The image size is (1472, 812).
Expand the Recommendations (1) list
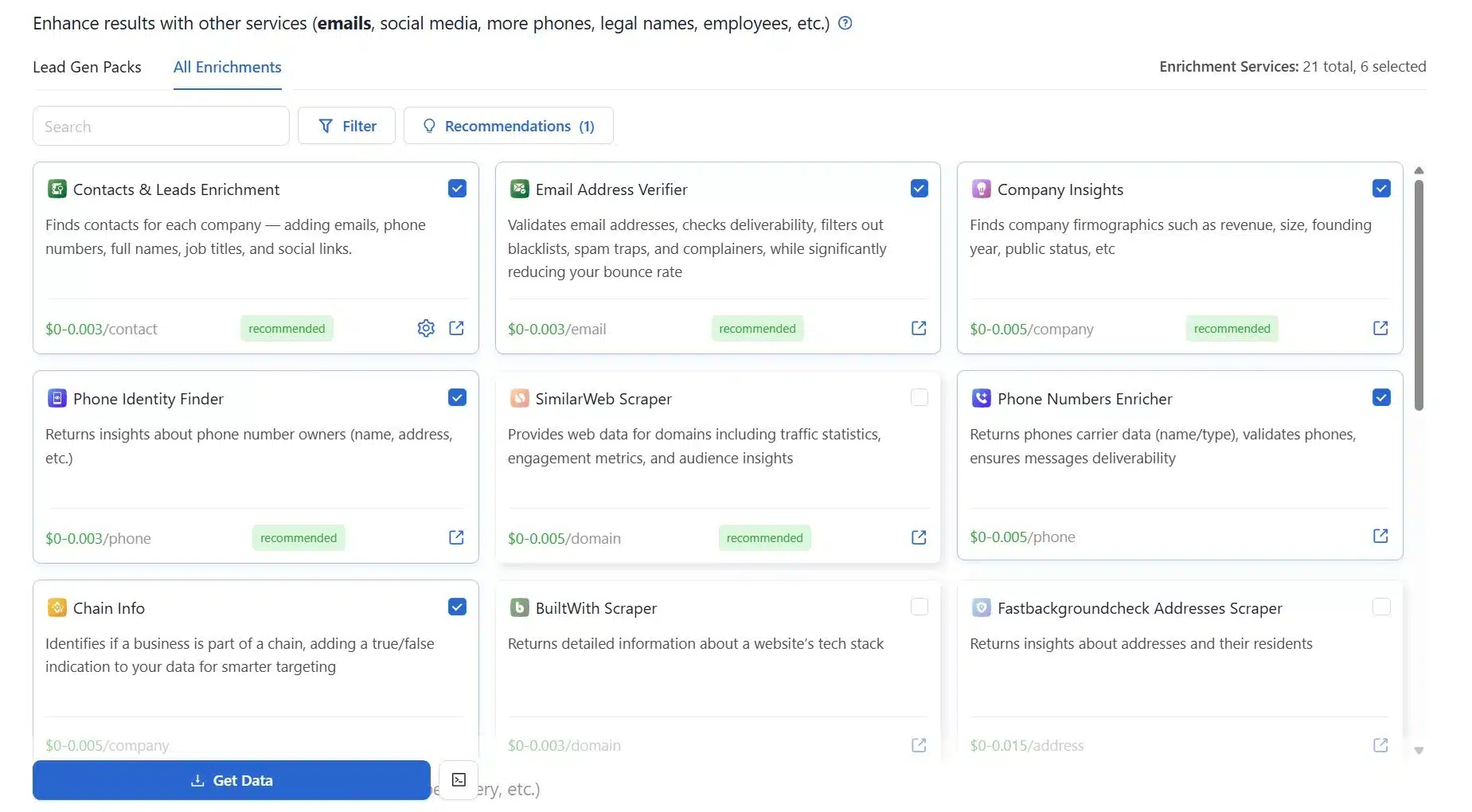[508, 126]
